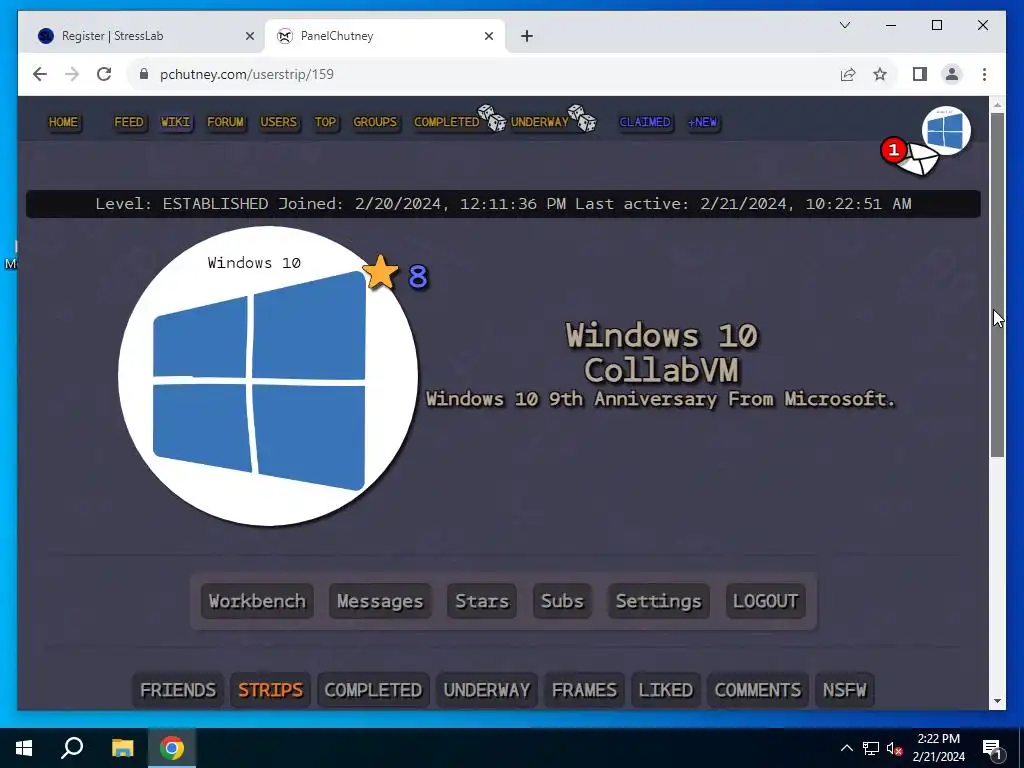Open Chrome profile icon
This screenshot has height=768, width=1024.
(x=952, y=74)
